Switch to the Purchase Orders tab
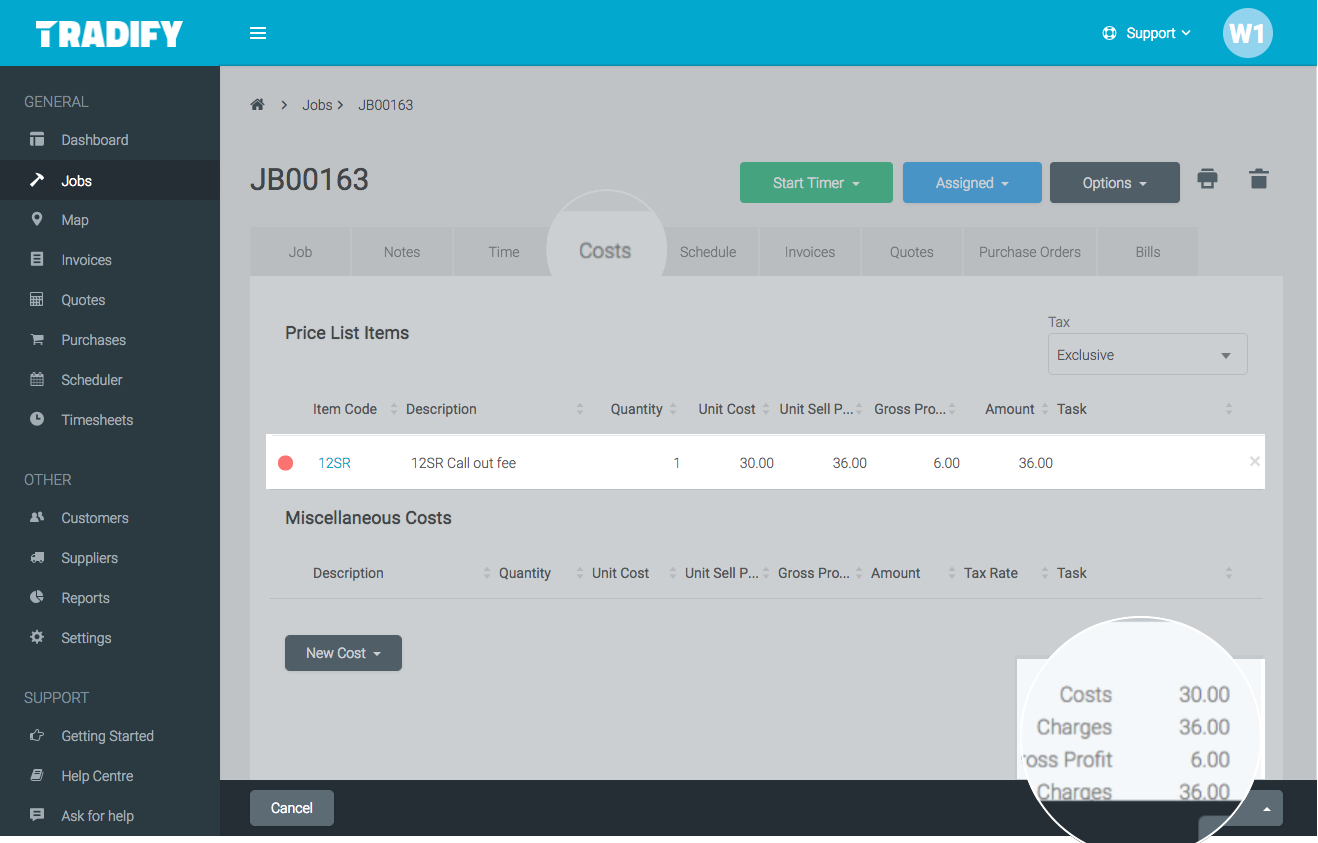Viewport: 1318px width, 843px height. pyautogui.click(x=1029, y=251)
